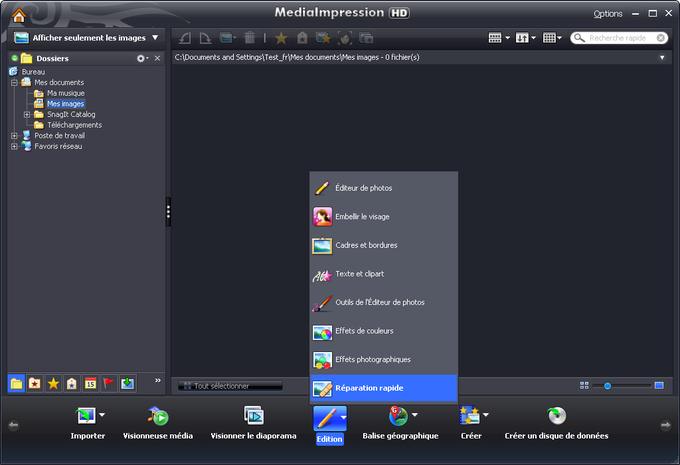Click the Créer icon
This screenshot has width=680, height=465.
pos(469,416)
